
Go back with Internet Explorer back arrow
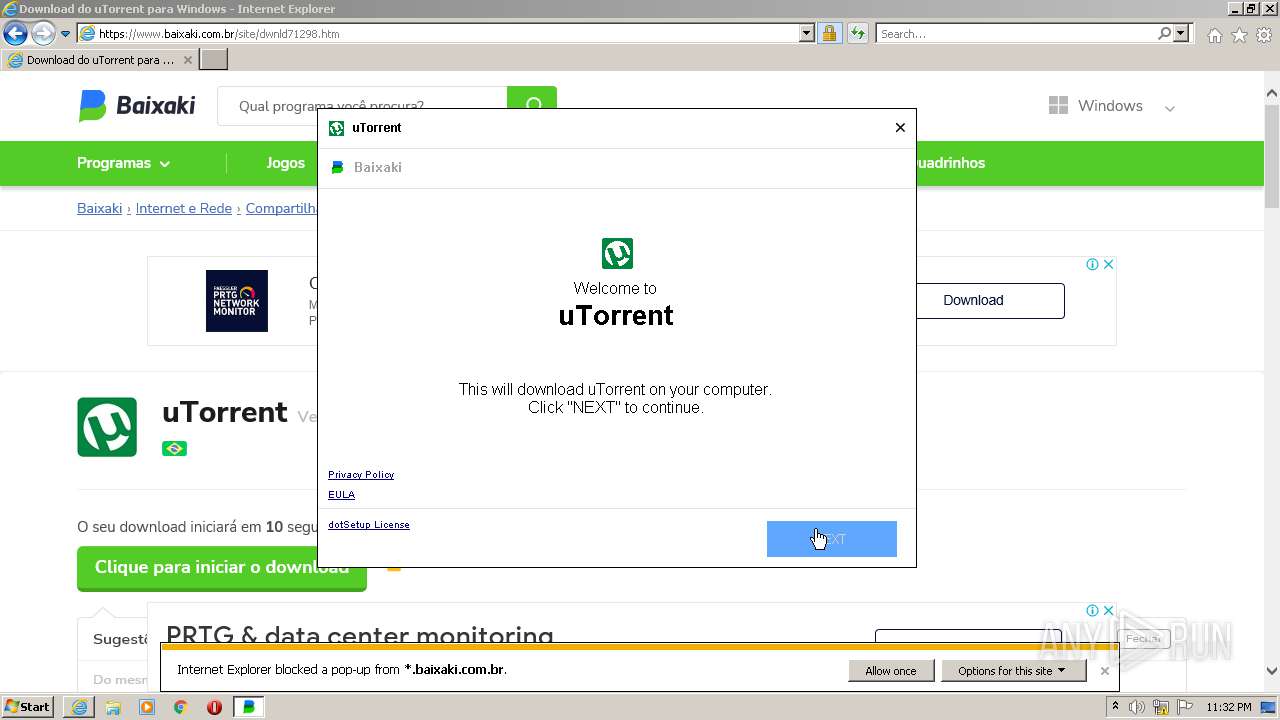15,34
